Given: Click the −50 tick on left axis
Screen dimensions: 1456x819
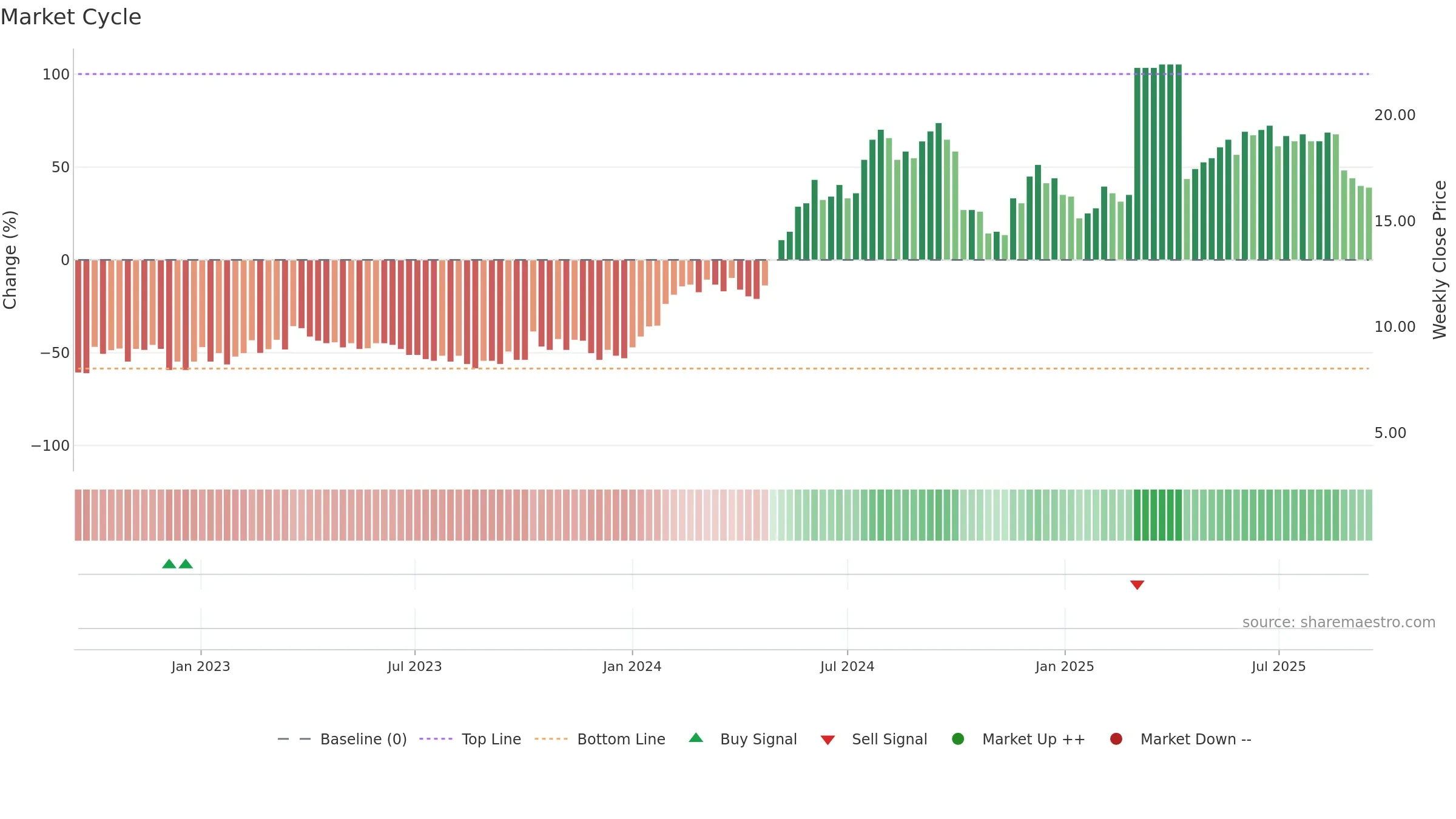Looking at the screenshot, I should 55,353.
